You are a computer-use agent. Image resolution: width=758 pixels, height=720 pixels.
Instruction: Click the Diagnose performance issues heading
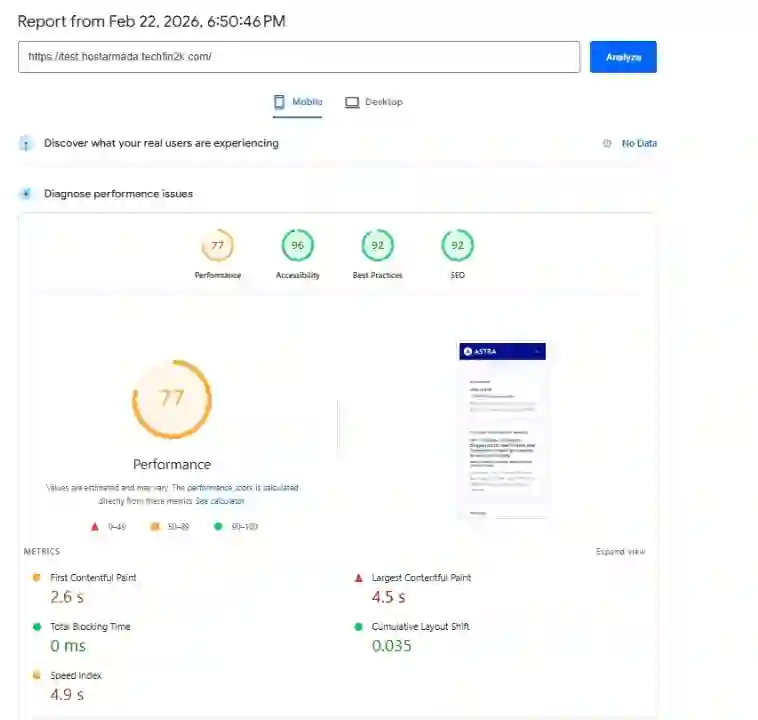tap(118, 194)
